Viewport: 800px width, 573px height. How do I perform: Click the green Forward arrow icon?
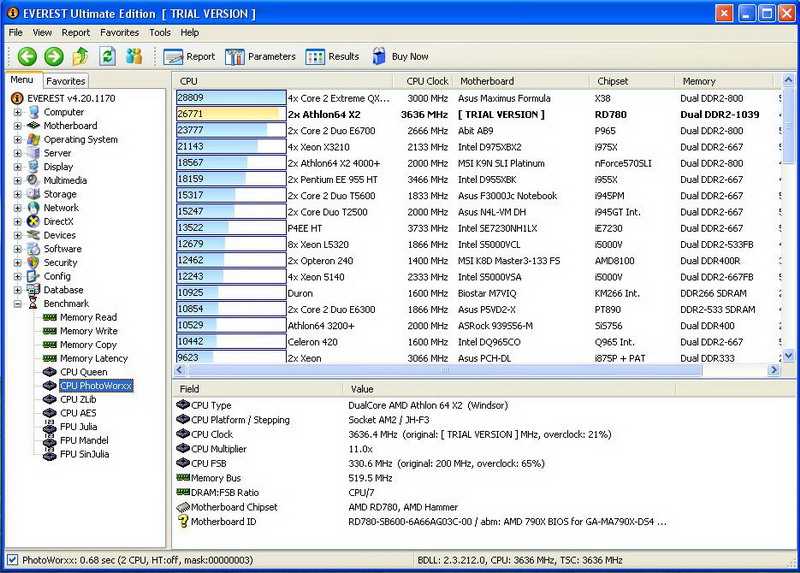click(54, 57)
